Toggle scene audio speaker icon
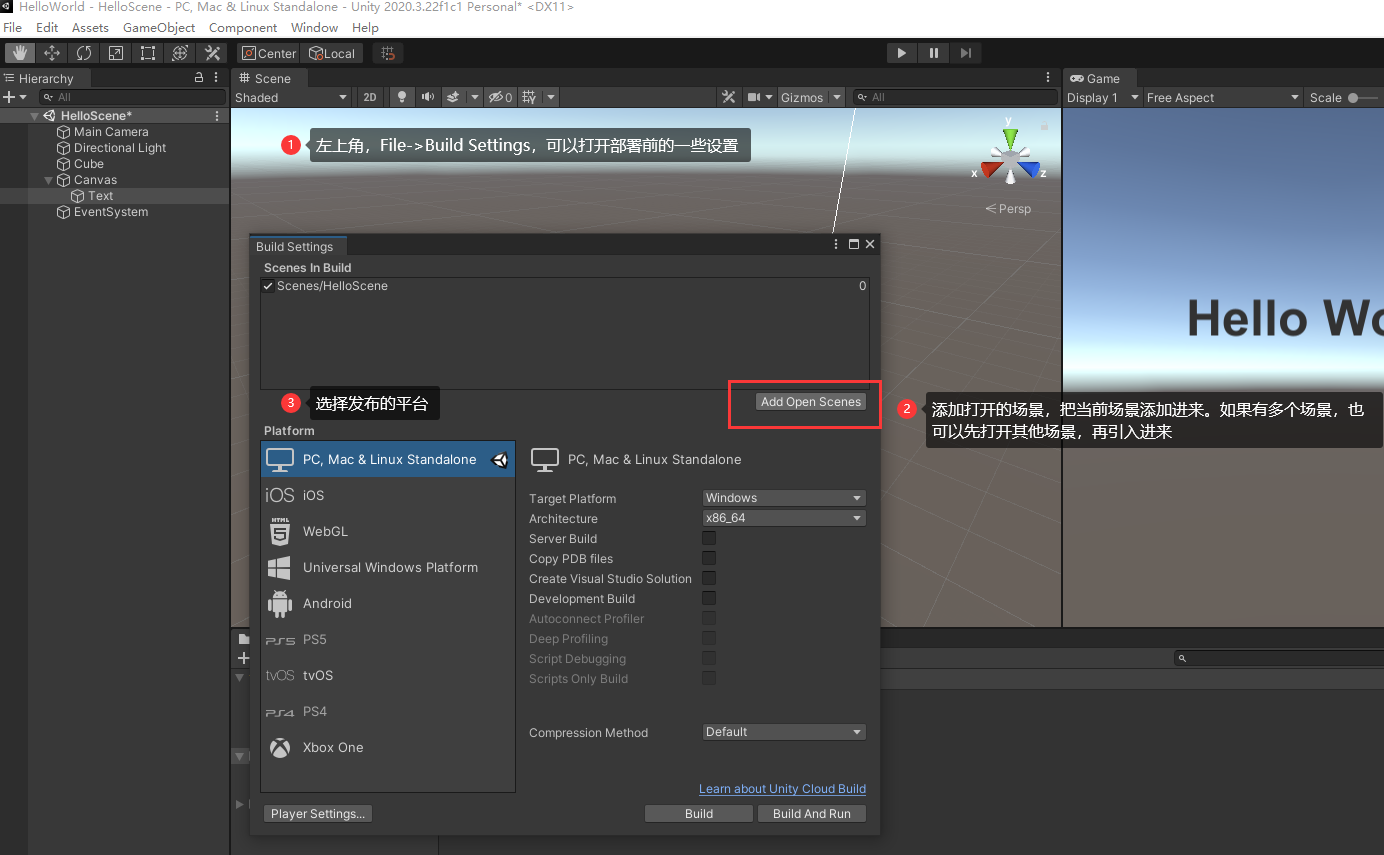 [428, 97]
